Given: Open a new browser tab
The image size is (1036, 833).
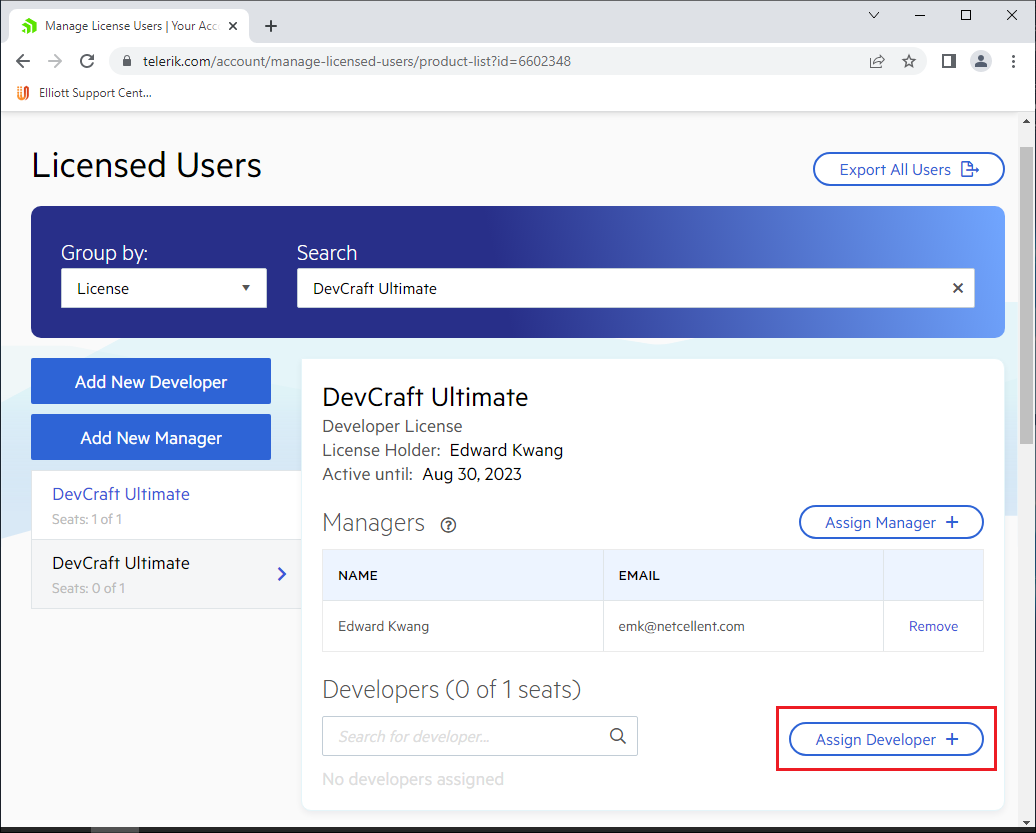Looking at the screenshot, I should click(270, 26).
